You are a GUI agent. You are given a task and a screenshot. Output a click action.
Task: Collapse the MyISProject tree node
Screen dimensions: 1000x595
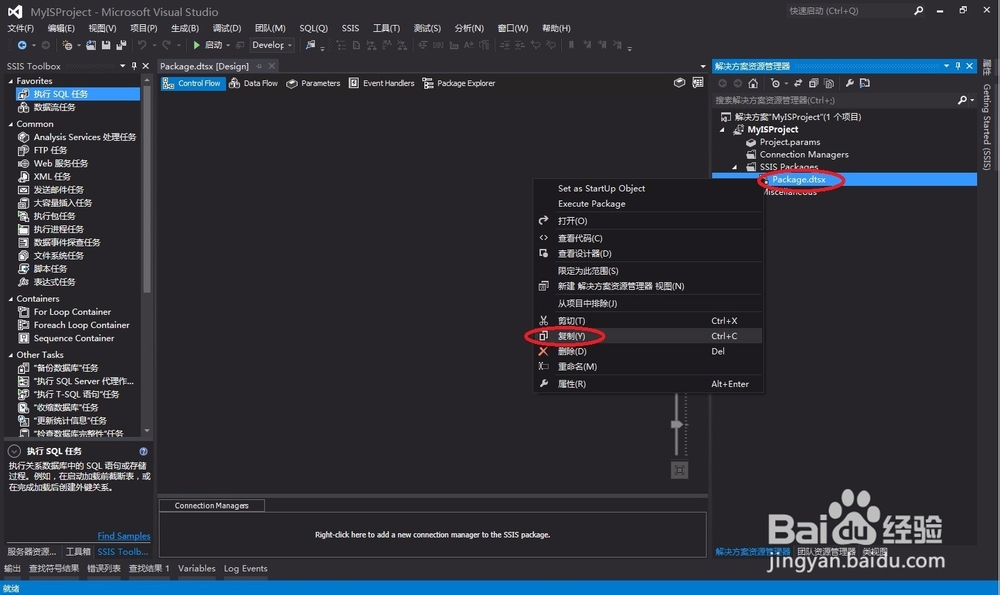click(723, 129)
